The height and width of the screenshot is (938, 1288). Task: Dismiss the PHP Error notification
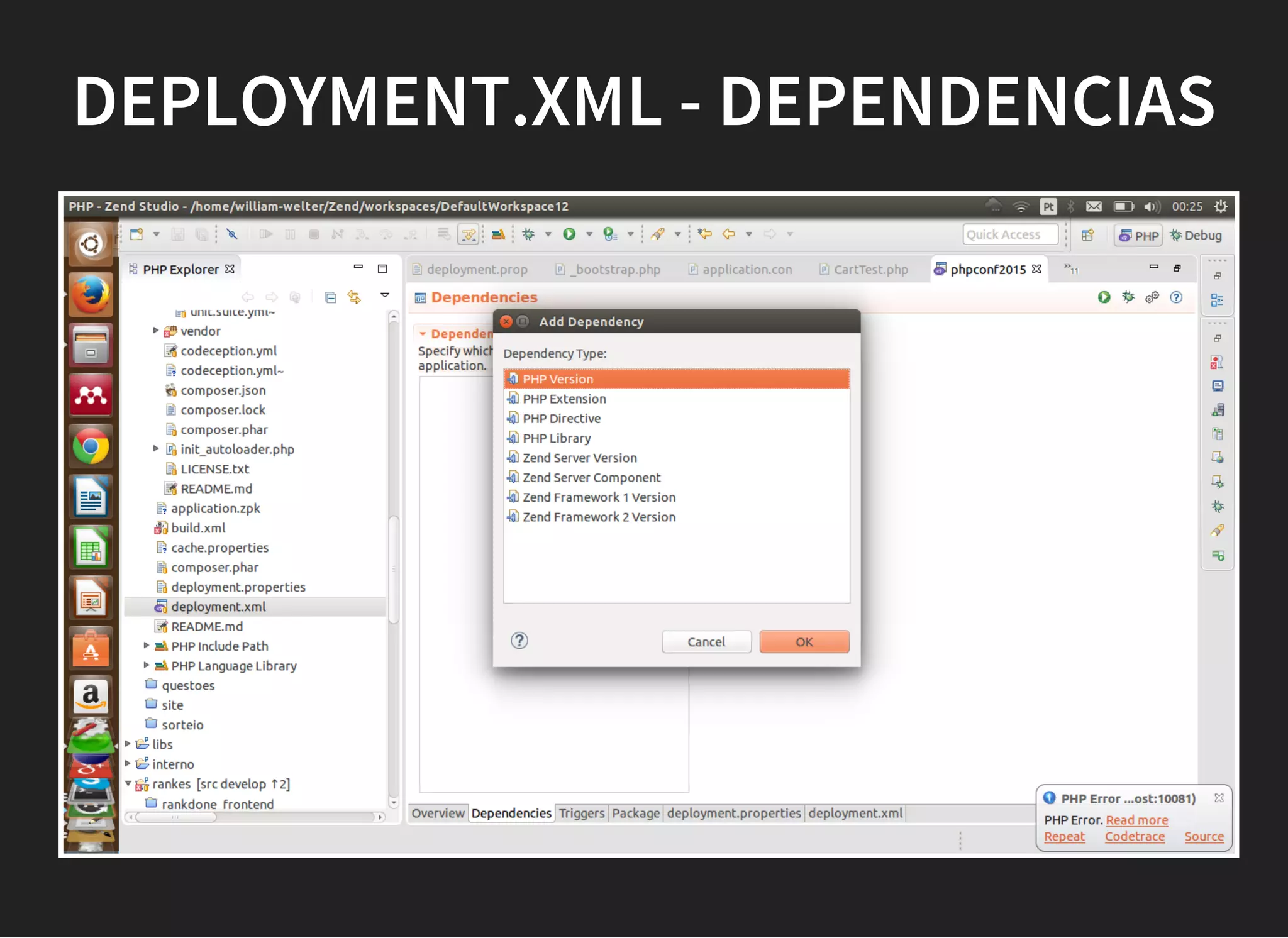(x=1219, y=798)
